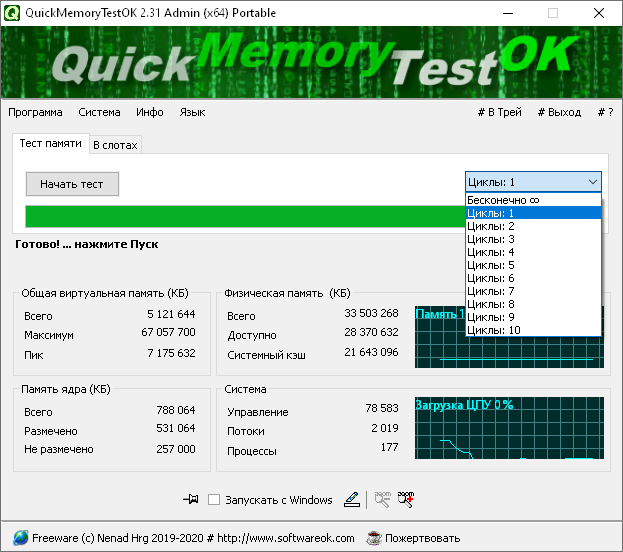Click the zoom out magnifier icon
The image size is (623, 552).
click(383, 500)
